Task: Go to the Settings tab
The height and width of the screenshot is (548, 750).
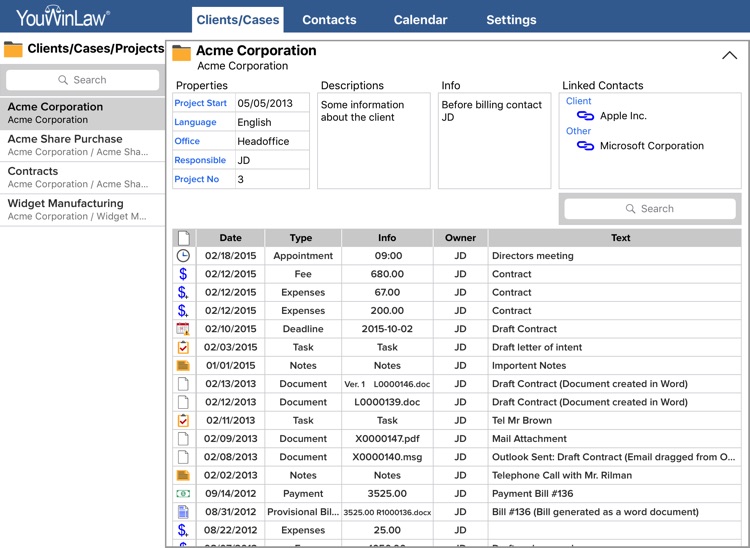Action: [x=511, y=20]
